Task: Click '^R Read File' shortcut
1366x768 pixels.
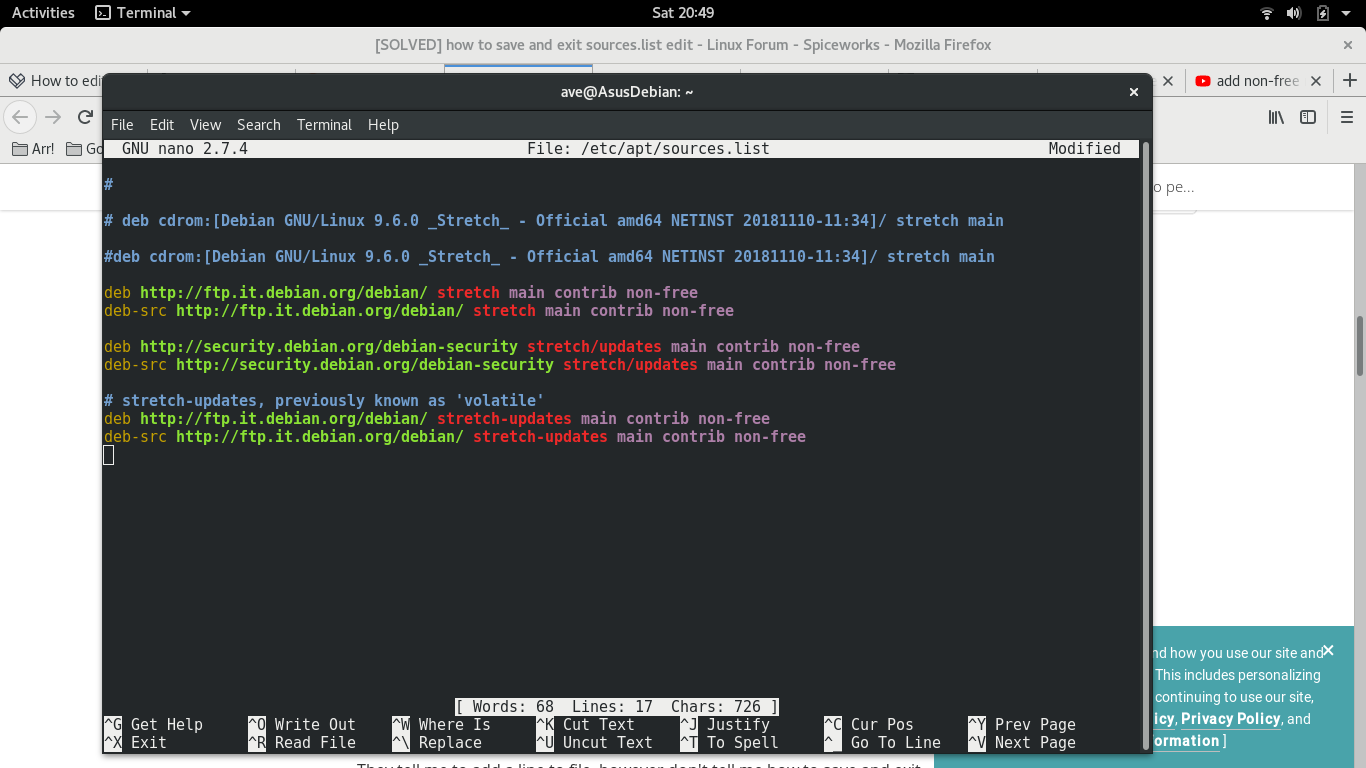Action: coord(302,742)
